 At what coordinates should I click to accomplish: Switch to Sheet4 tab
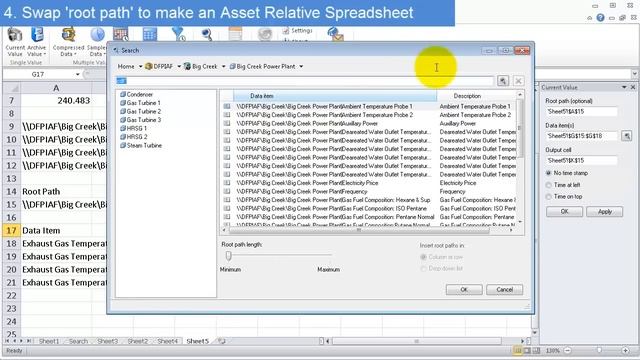167,341
